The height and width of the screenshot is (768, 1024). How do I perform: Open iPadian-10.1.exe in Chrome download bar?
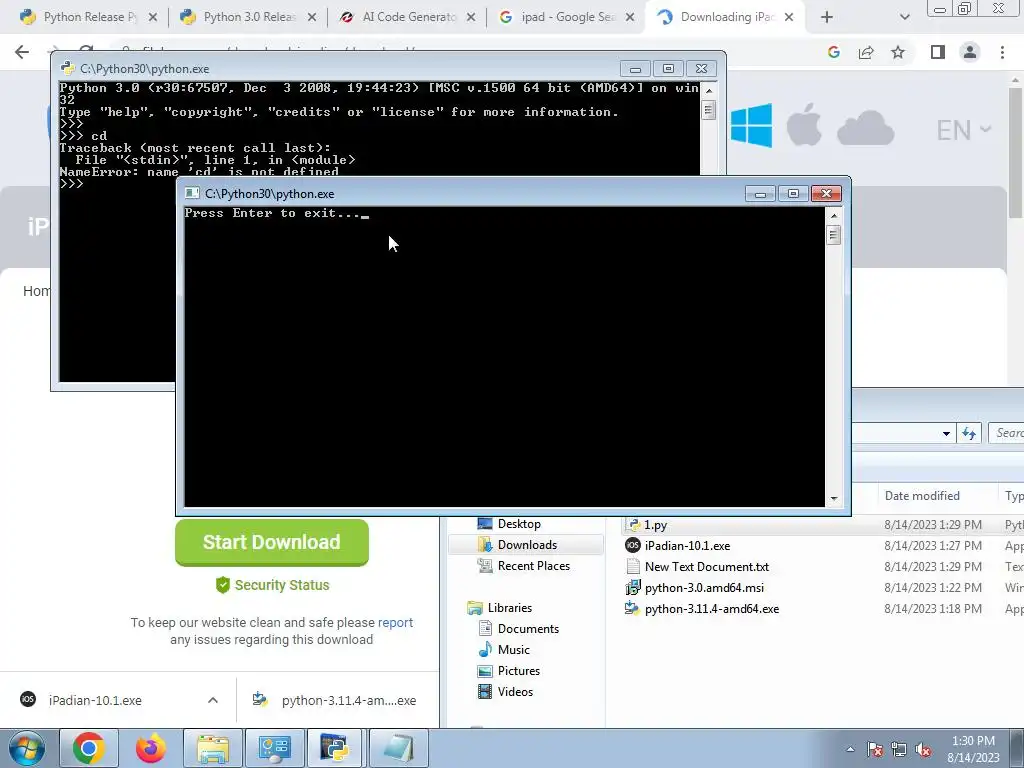point(95,700)
